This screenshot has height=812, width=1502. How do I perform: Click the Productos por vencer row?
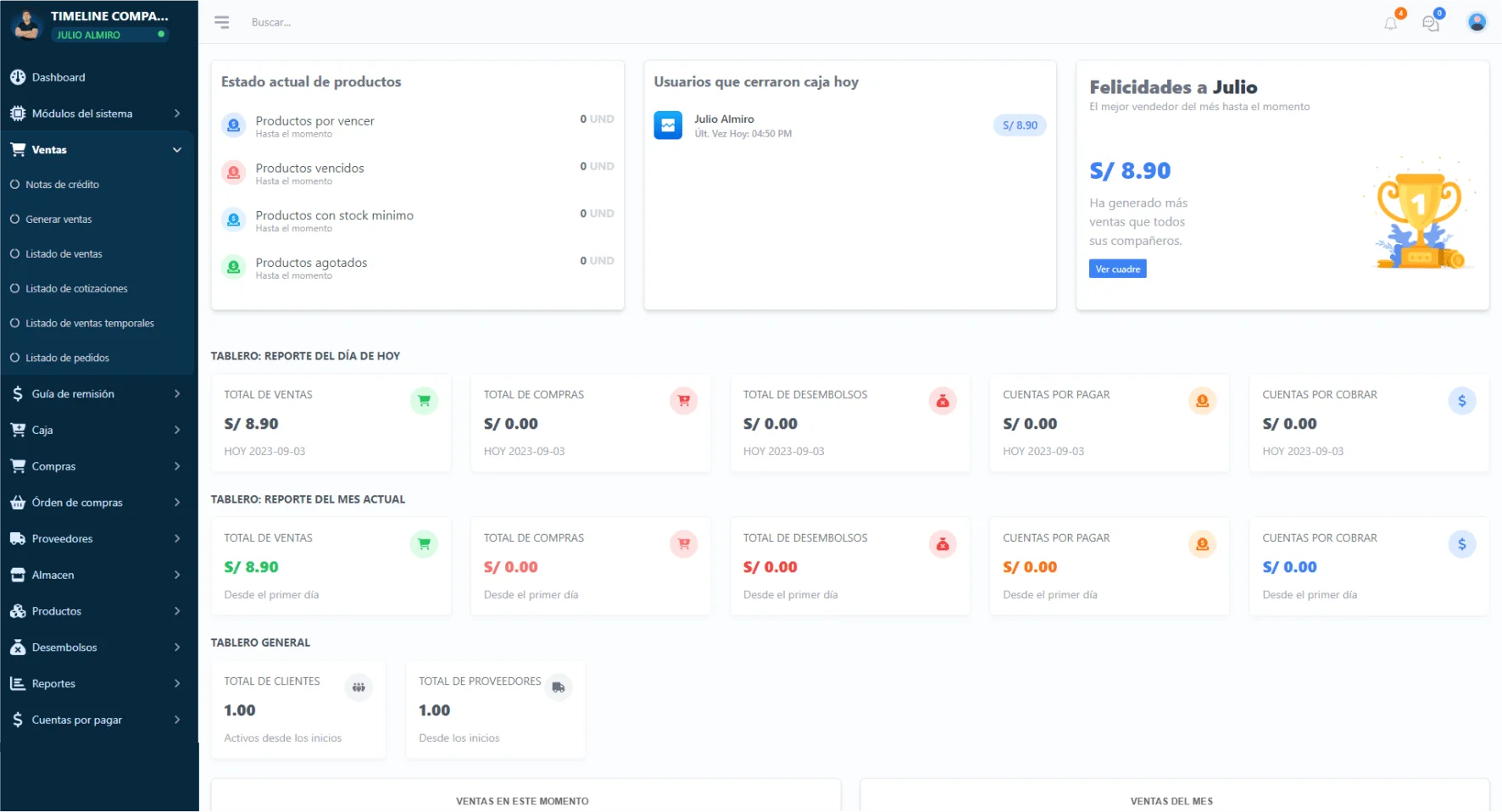(417, 125)
